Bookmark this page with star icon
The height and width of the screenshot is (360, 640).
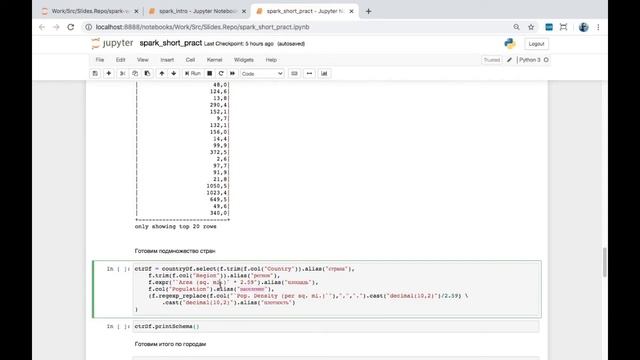pos(531,27)
